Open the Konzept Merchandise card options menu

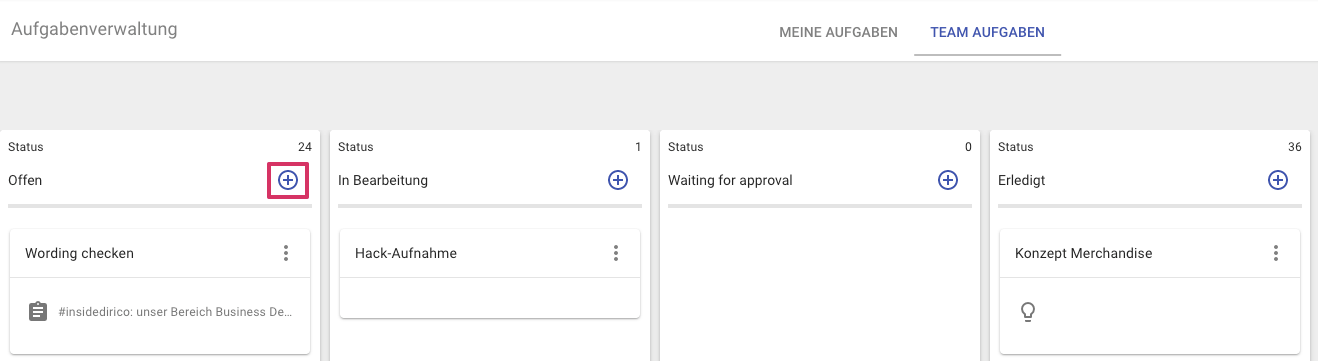coord(1276,253)
